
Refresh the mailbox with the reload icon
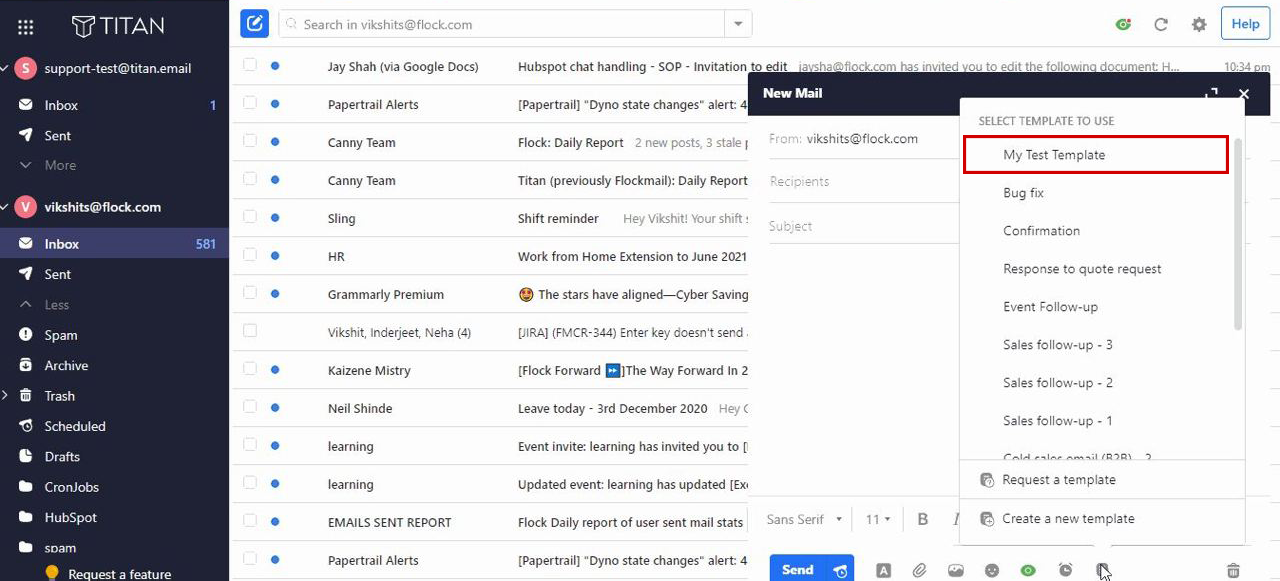1161,24
